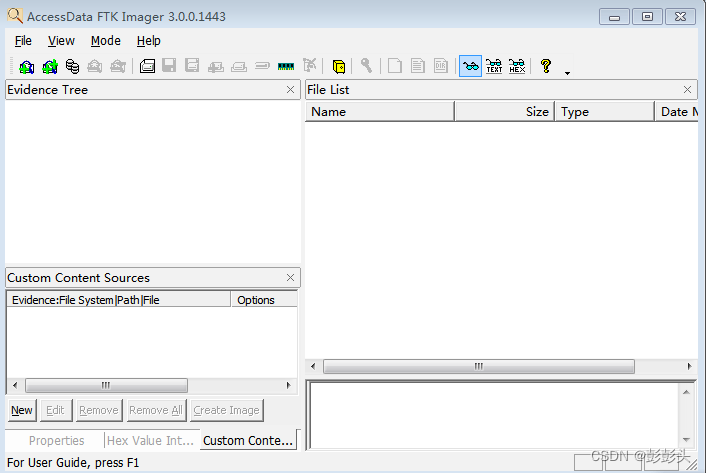Switch to the Properties tab
Screen dimensions: 706x473
point(56,441)
